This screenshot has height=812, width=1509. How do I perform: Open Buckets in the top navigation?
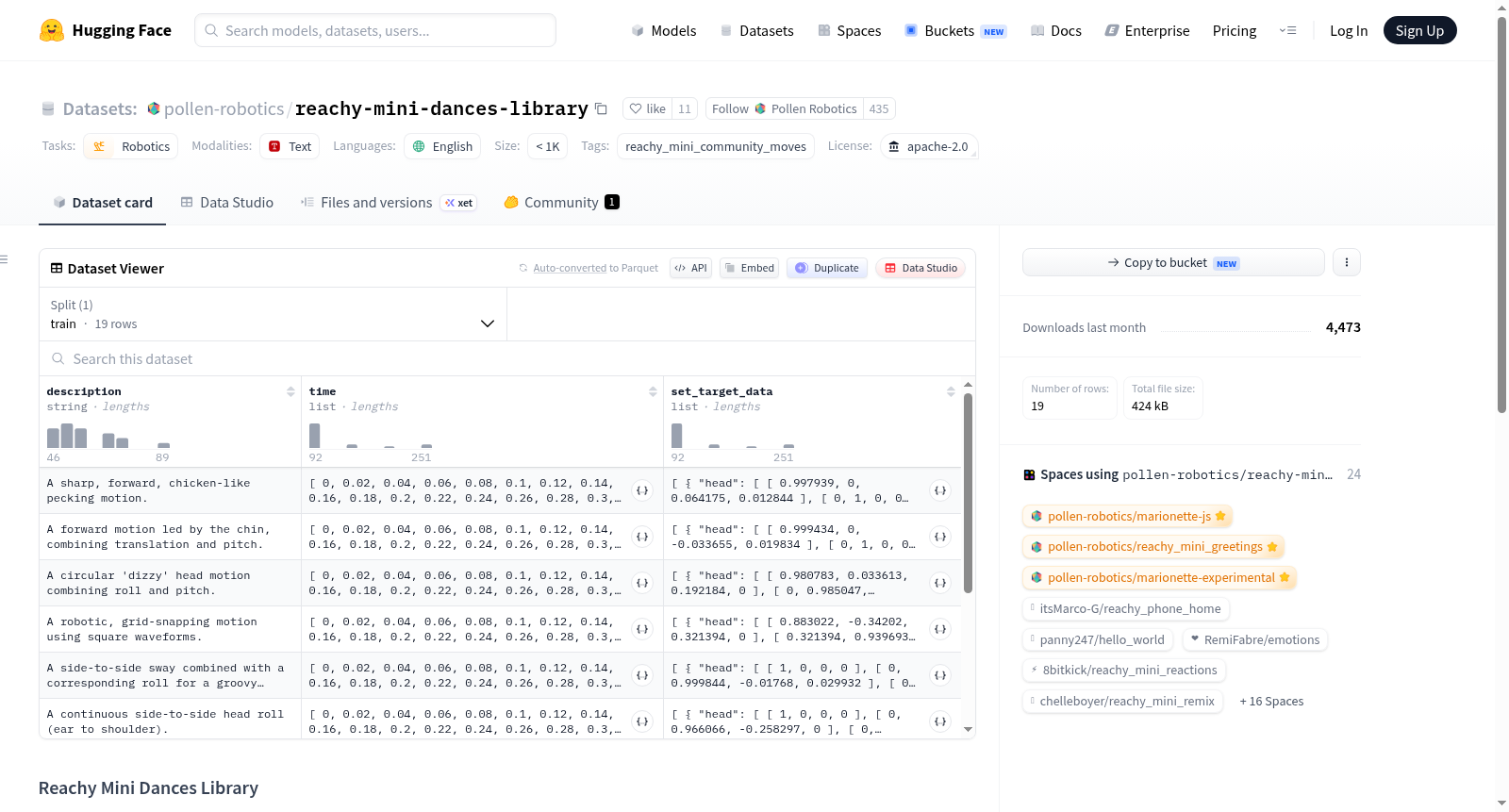coord(955,30)
